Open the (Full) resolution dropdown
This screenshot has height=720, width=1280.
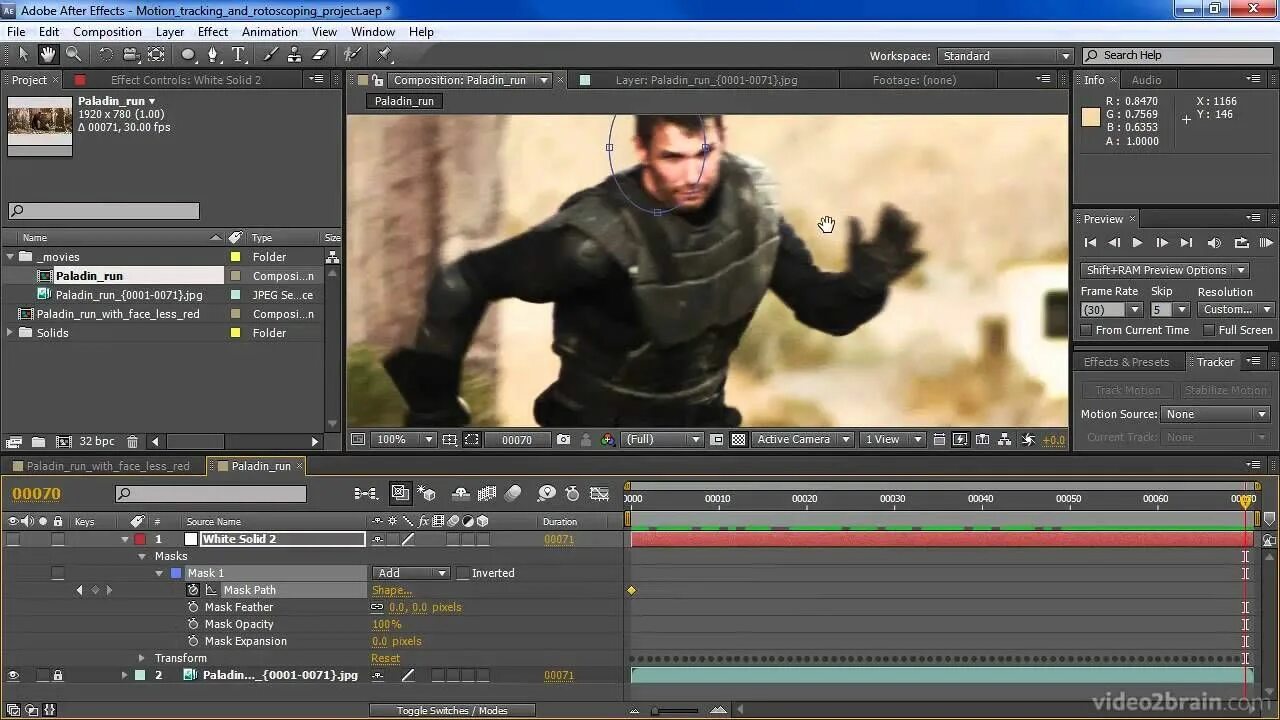tap(662, 439)
